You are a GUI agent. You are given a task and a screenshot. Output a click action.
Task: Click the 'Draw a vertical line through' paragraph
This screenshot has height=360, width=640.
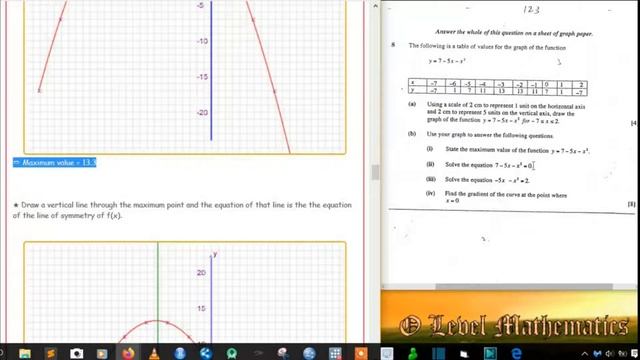click(x=182, y=210)
